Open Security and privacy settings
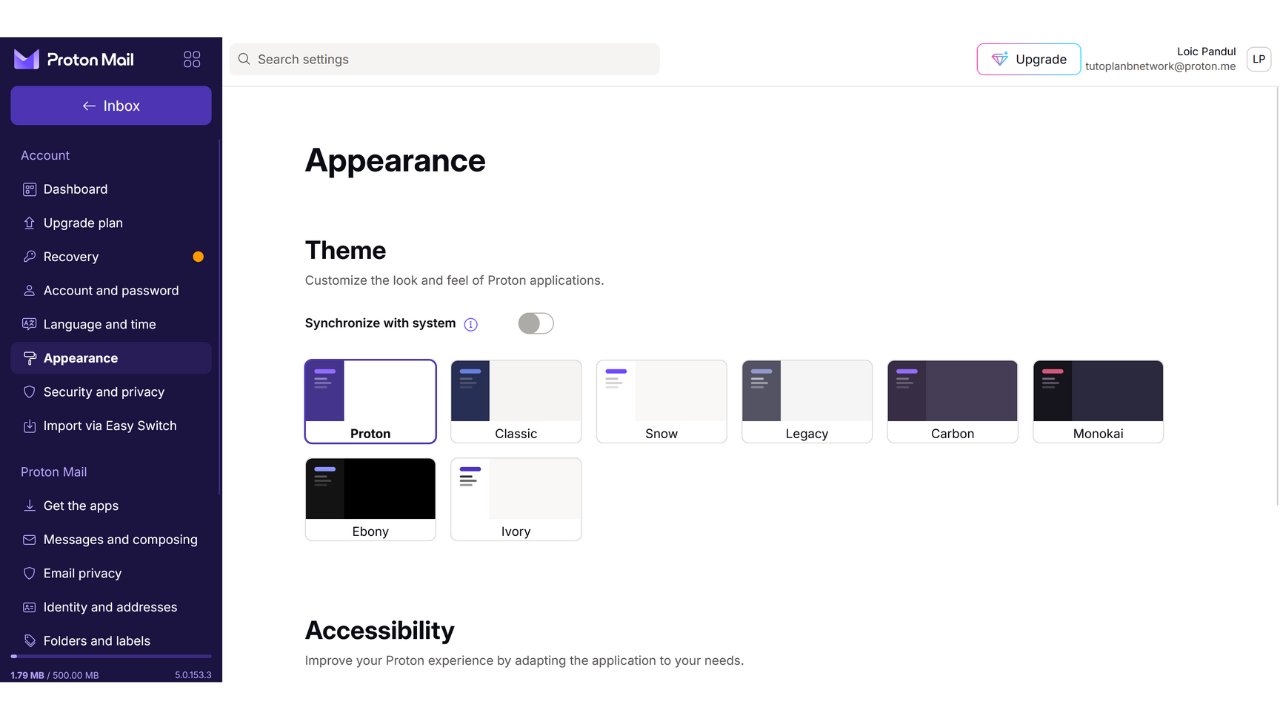The width and height of the screenshot is (1280, 720). [104, 392]
